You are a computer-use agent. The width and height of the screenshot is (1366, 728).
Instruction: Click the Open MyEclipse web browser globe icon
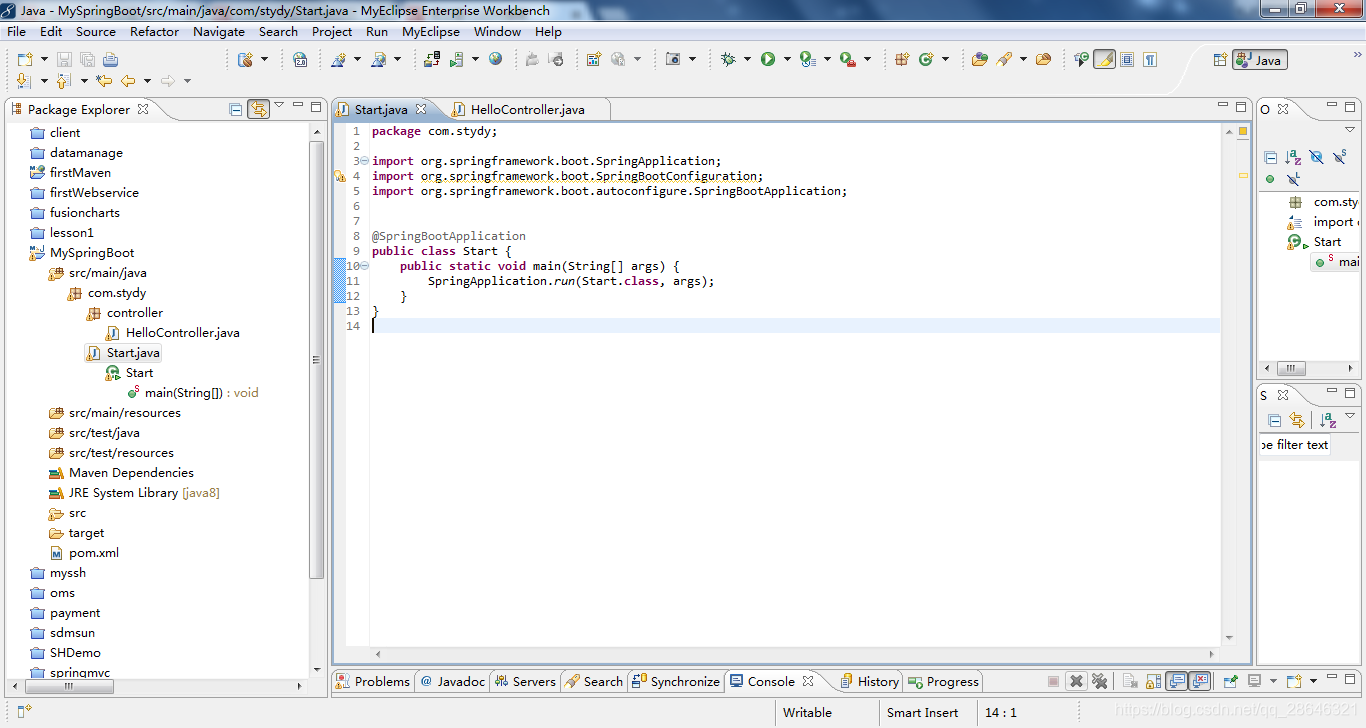click(496, 60)
